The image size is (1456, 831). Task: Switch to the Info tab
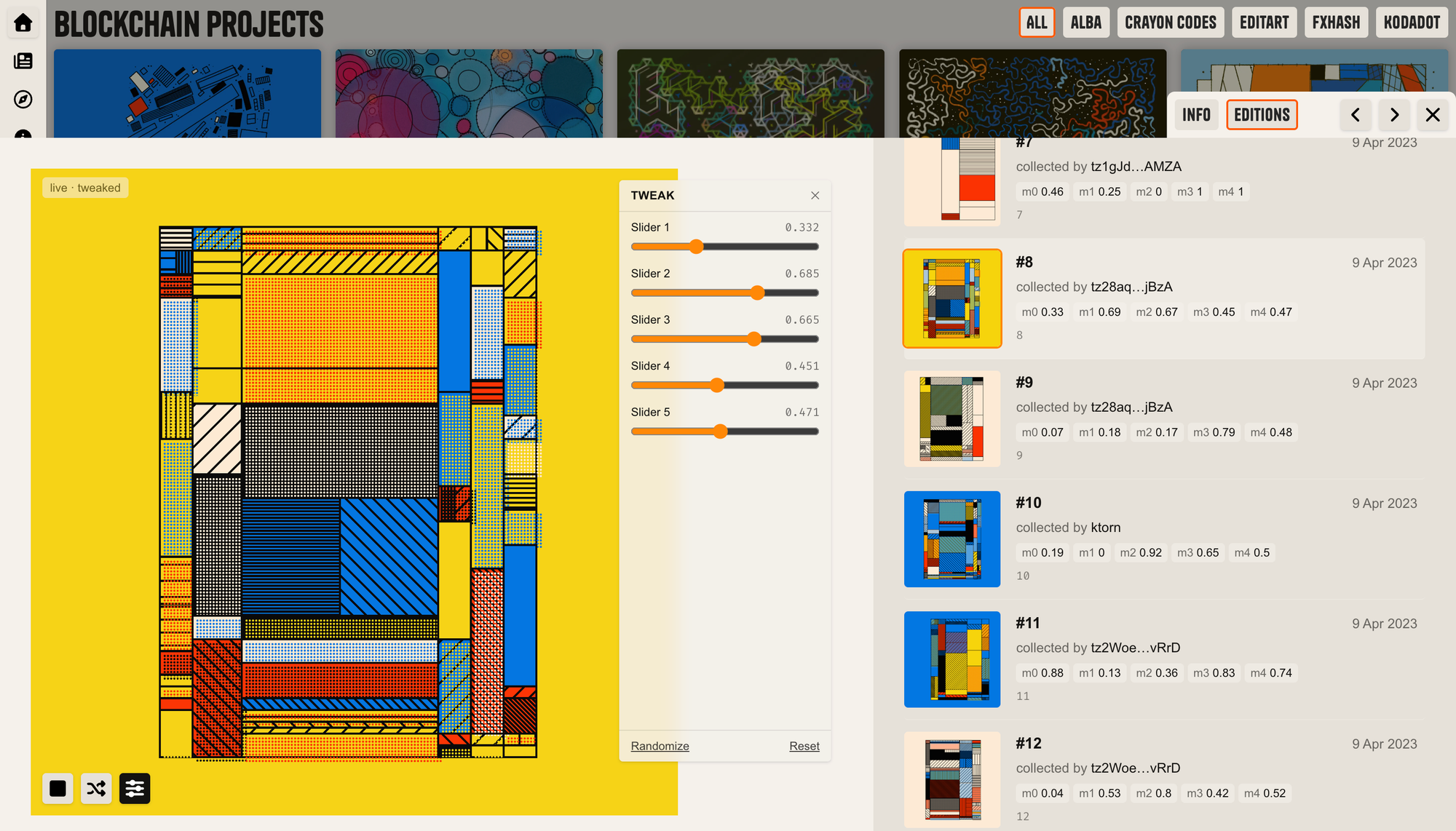tap(1196, 115)
